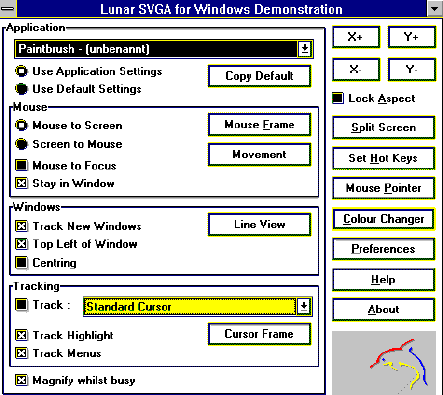Select Use Default Settings radio button

22,89
